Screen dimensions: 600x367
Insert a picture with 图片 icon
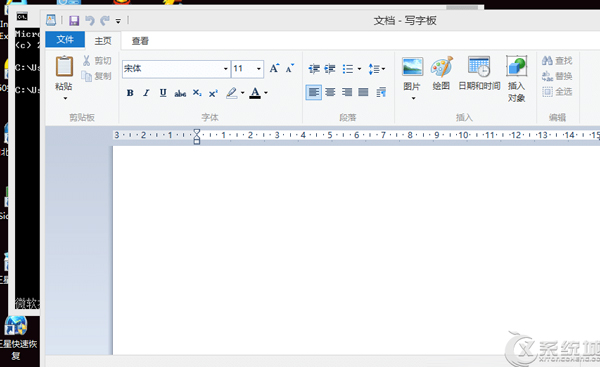(x=412, y=67)
